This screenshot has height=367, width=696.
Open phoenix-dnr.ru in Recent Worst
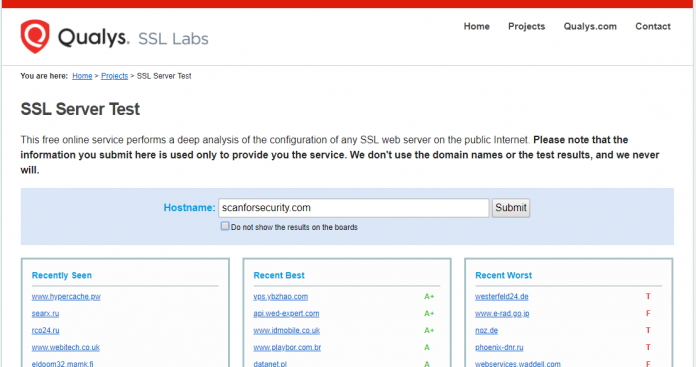pyautogui.click(x=499, y=347)
